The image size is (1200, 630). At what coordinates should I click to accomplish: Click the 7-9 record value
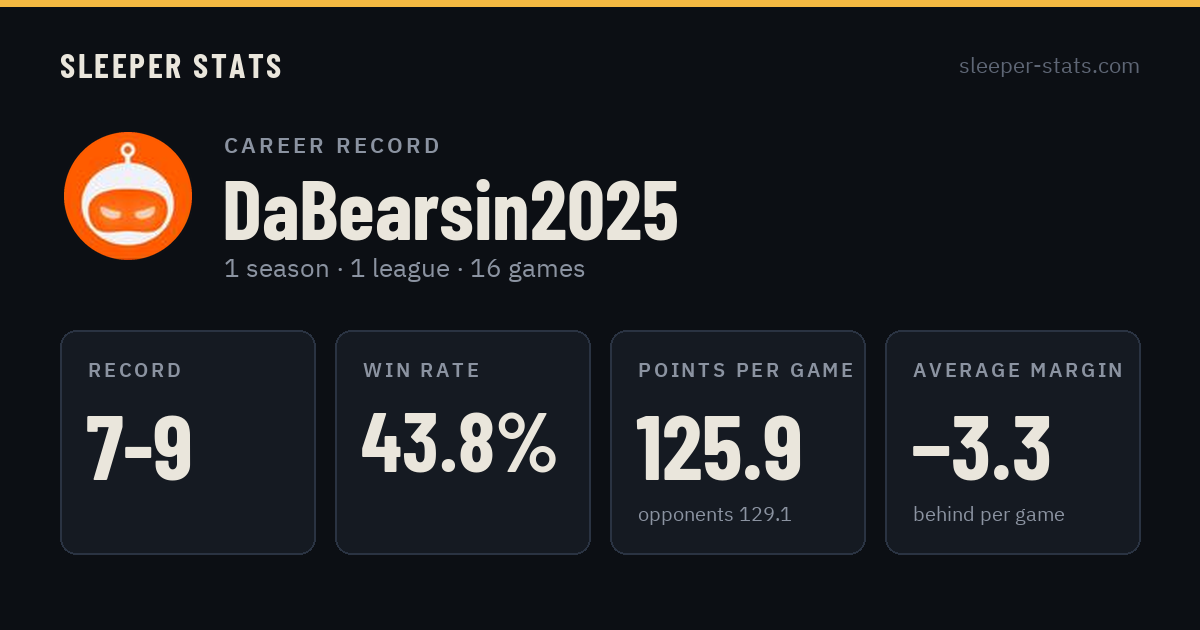(139, 447)
